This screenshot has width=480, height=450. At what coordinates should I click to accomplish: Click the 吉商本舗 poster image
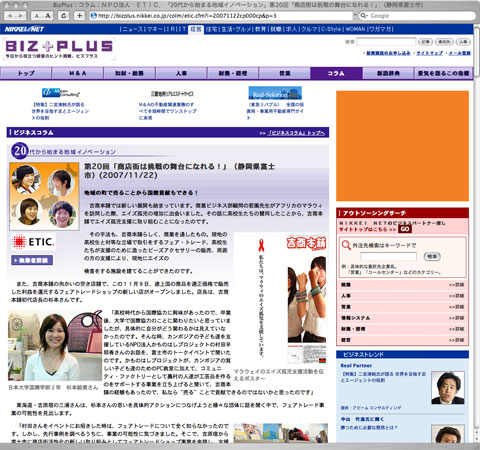[x=281, y=299]
